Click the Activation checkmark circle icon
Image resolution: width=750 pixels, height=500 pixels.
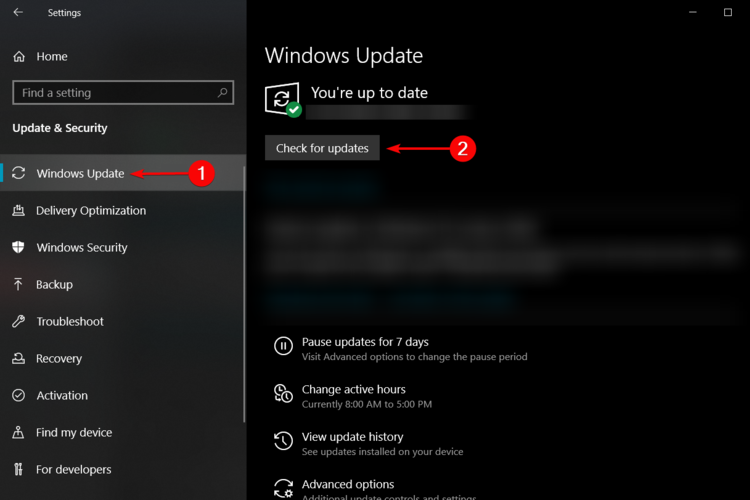(x=19, y=395)
